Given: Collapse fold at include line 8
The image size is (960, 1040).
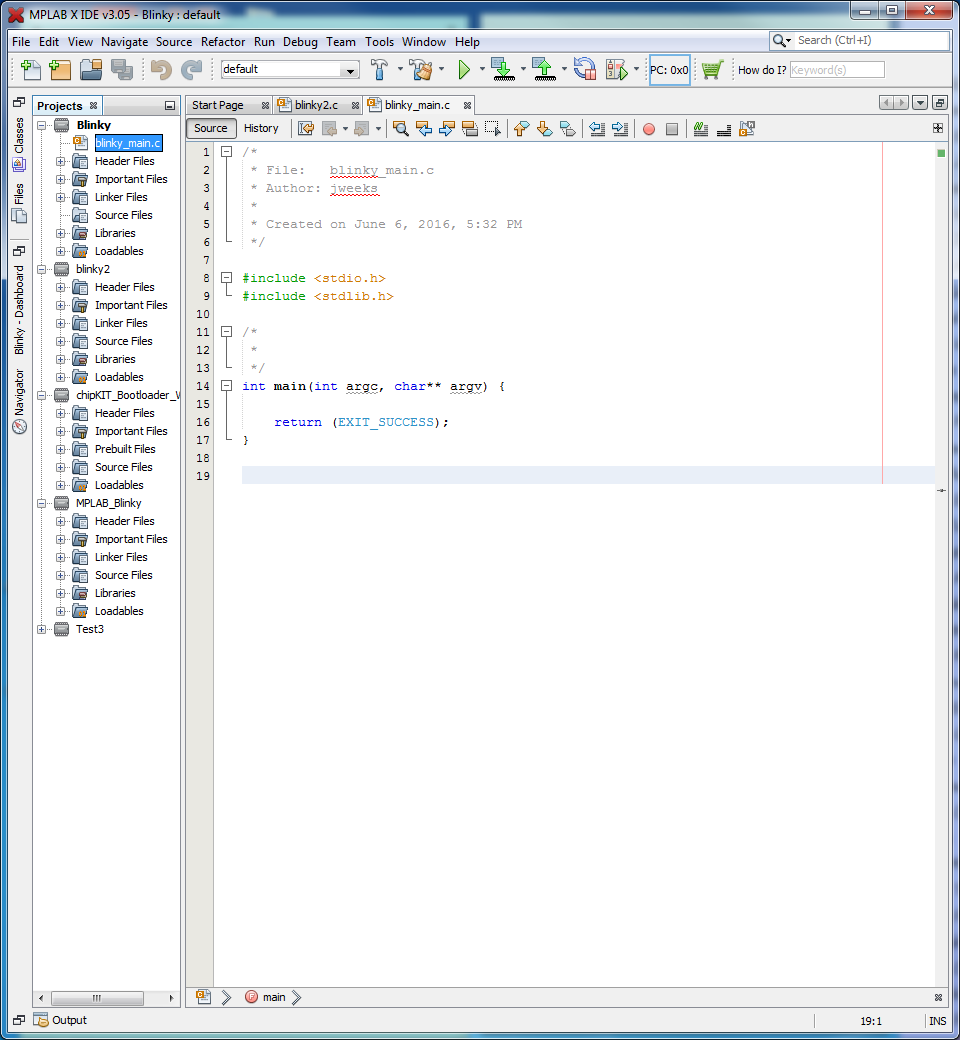Looking at the screenshot, I should coord(227,277).
